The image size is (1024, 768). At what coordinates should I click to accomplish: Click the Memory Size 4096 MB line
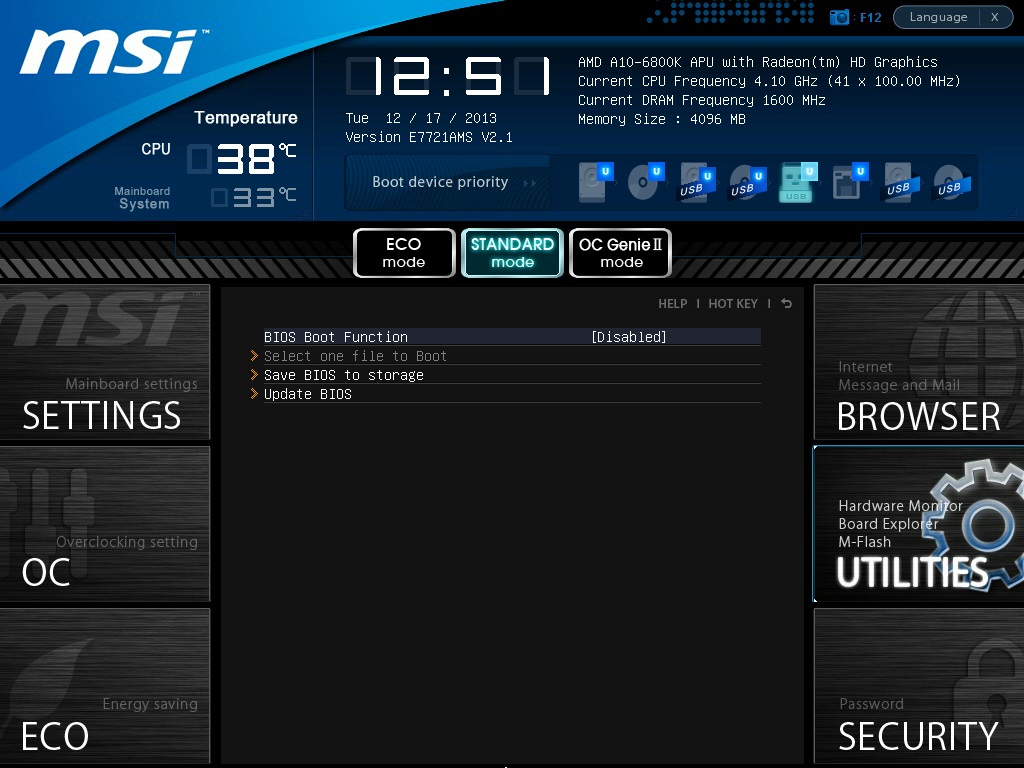click(x=662, y=119)
